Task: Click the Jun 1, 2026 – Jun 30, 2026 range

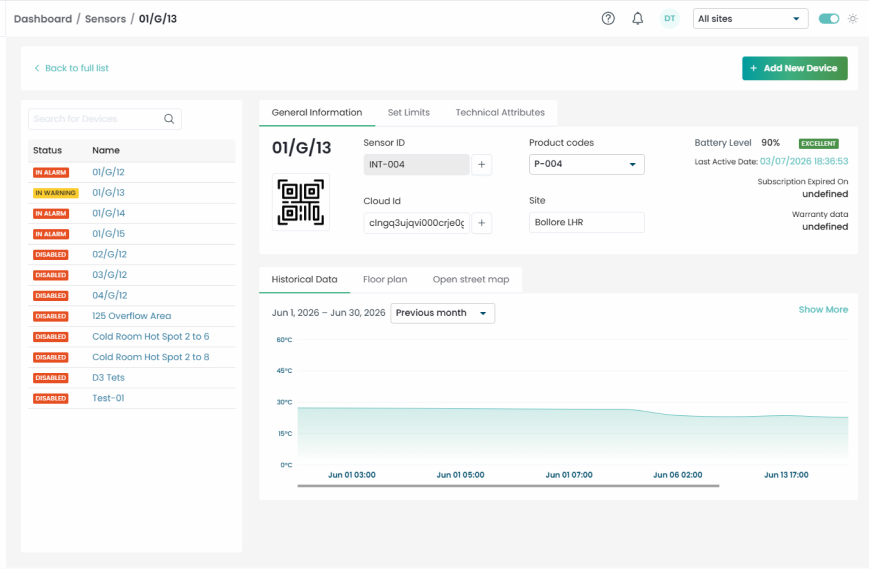Action: [x=328, y=313]
